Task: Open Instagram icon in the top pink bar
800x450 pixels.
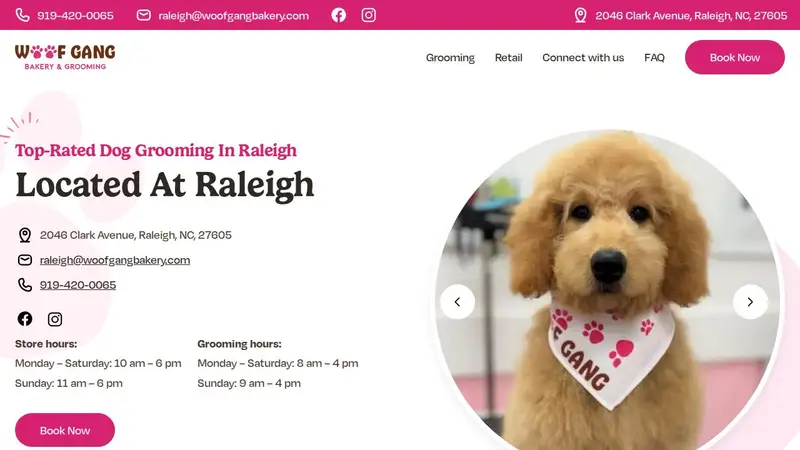Action: [368, 15]
